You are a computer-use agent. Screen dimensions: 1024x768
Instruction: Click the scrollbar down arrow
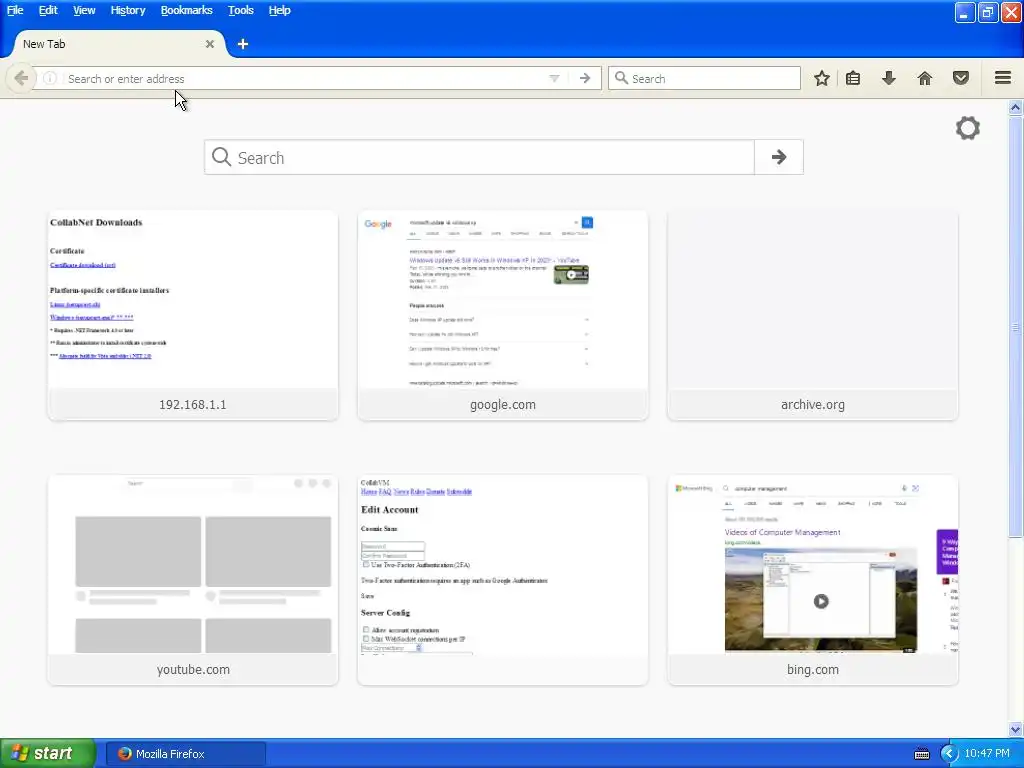coord(1015,729)
